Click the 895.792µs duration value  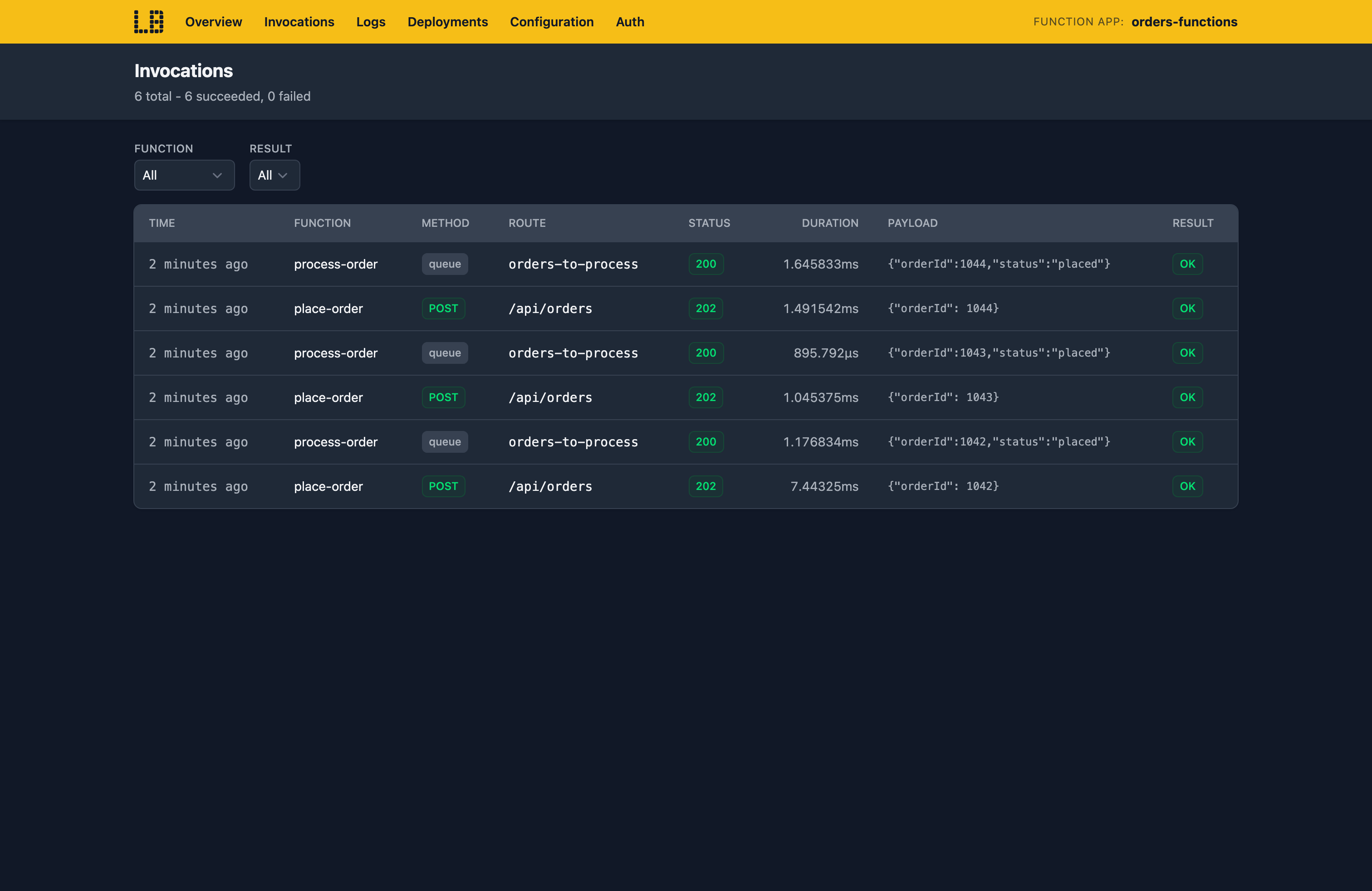pos(826,352)
